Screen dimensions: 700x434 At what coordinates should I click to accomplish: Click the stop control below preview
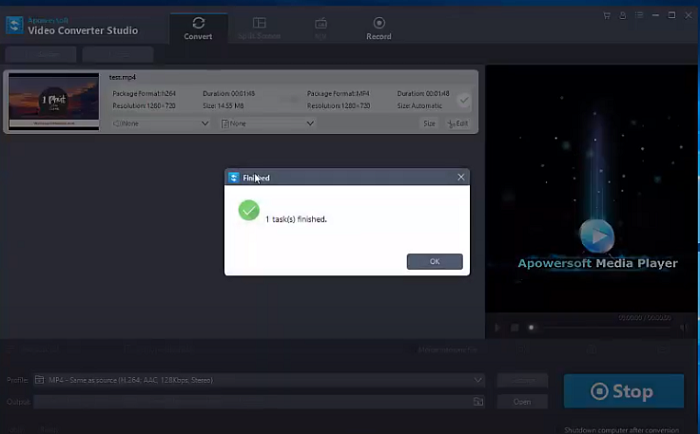pos(514,328)
